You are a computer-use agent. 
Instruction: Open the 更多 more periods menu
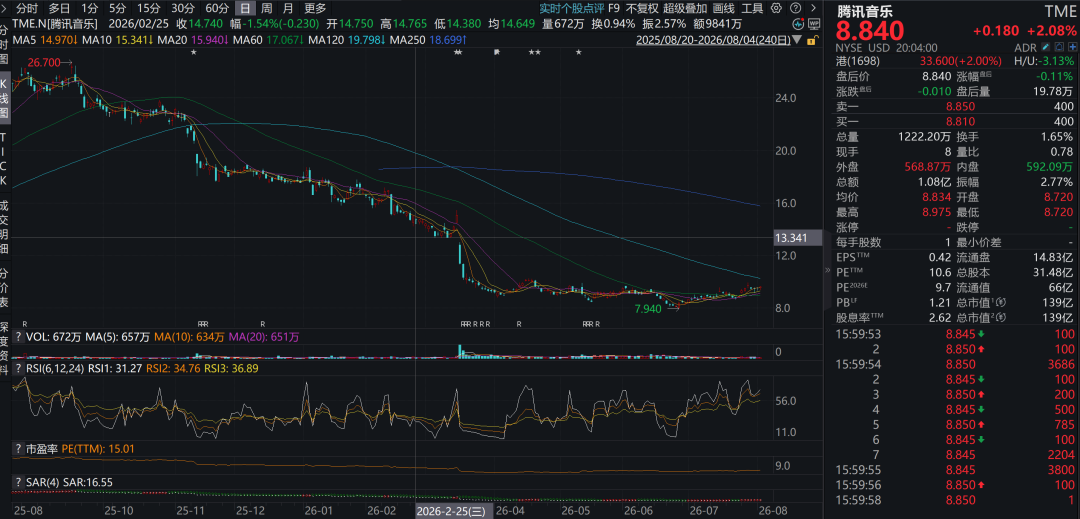point(315,9)
